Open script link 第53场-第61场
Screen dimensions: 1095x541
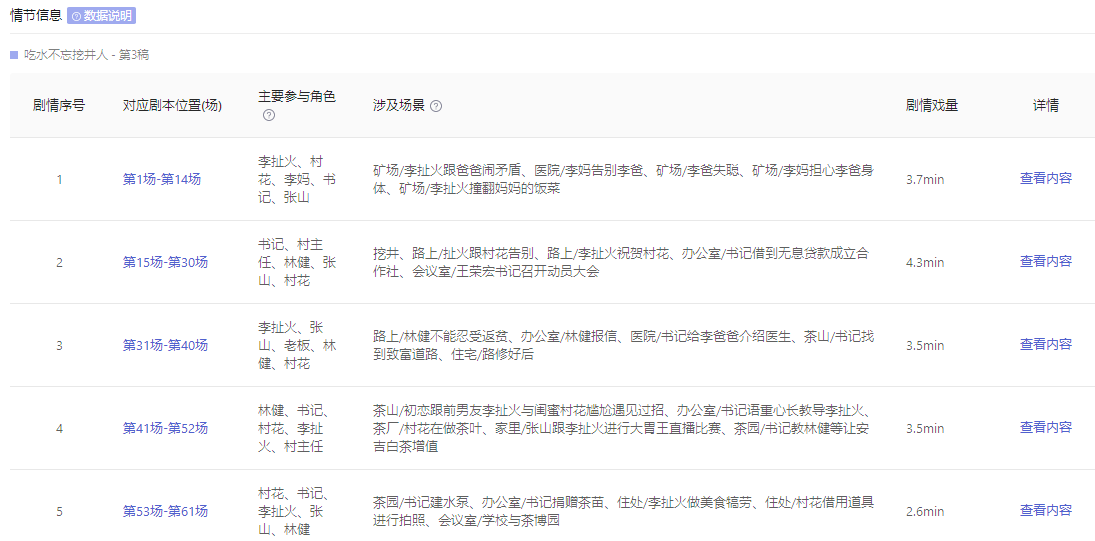pos(166,511)
